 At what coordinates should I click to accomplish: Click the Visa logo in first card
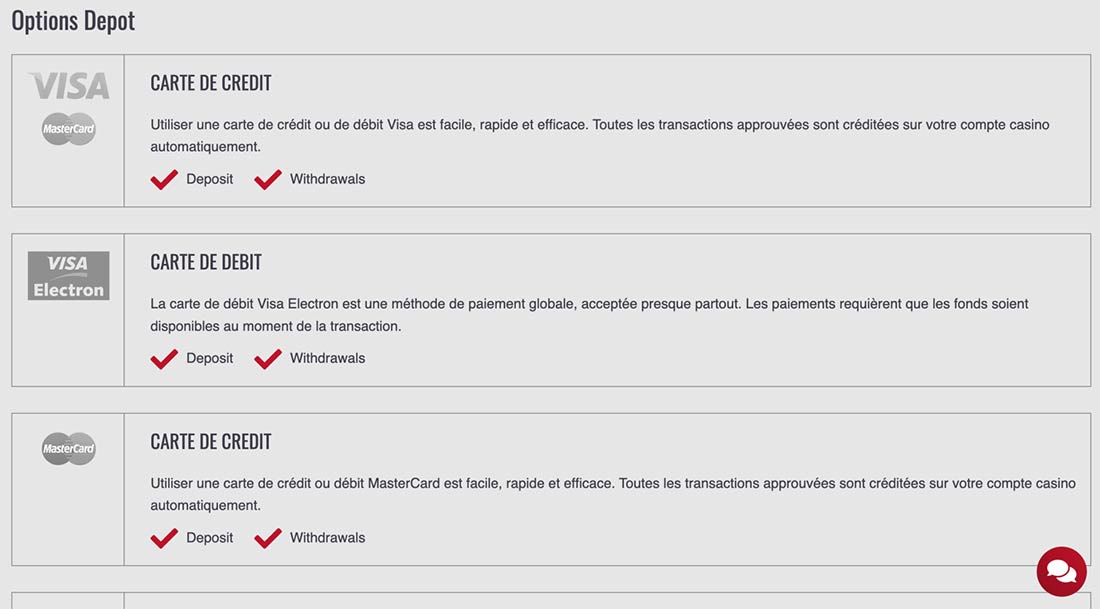coord(69,86)
